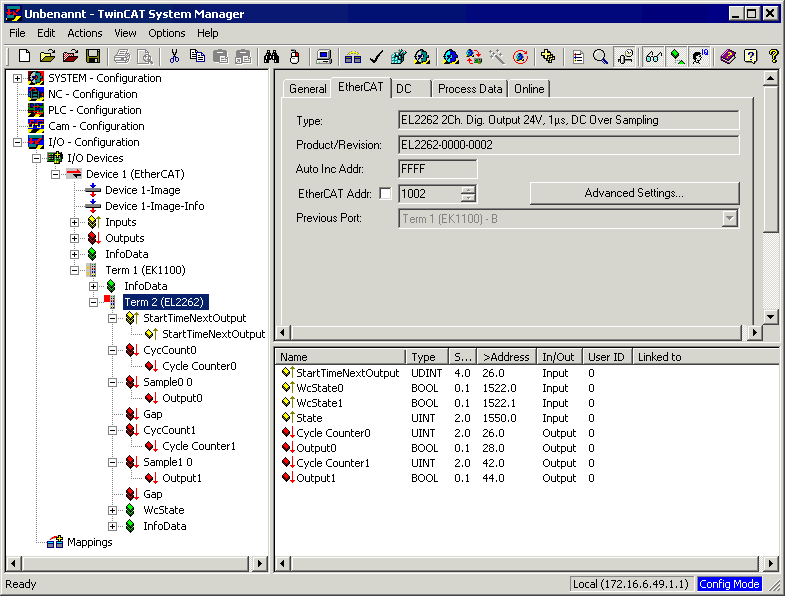Sort variable list by Type column header
Image resolution: width=785 pixels, height=596 pixels.
click(x=427, y=357)
